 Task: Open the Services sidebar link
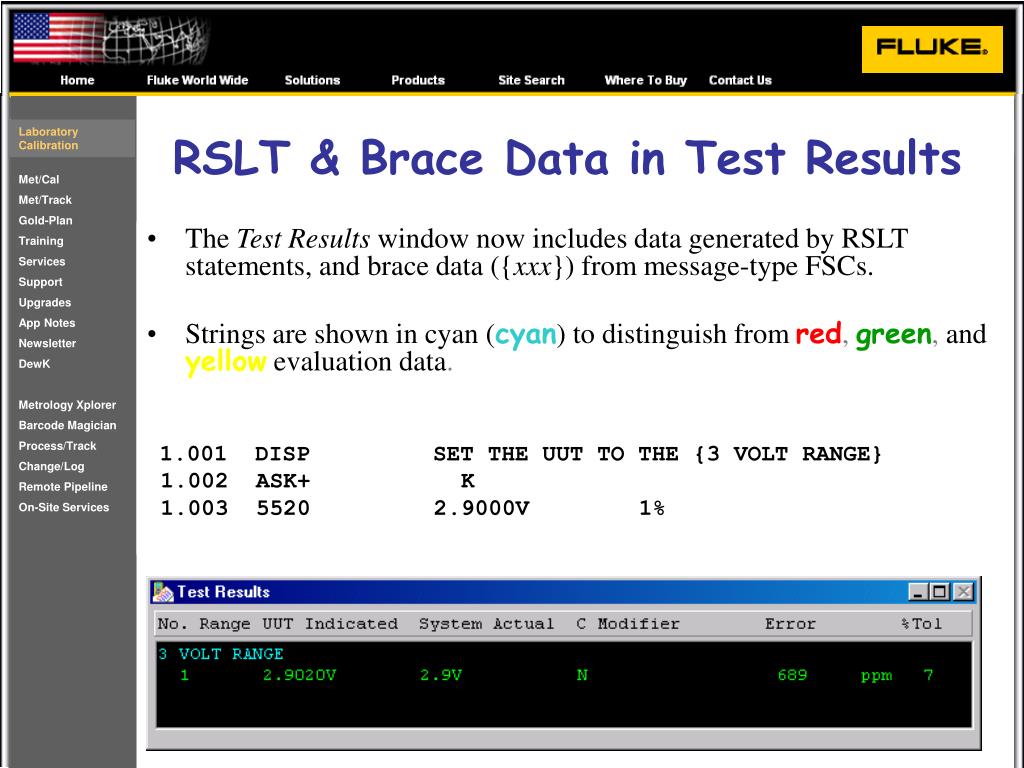tap(42, 261)
